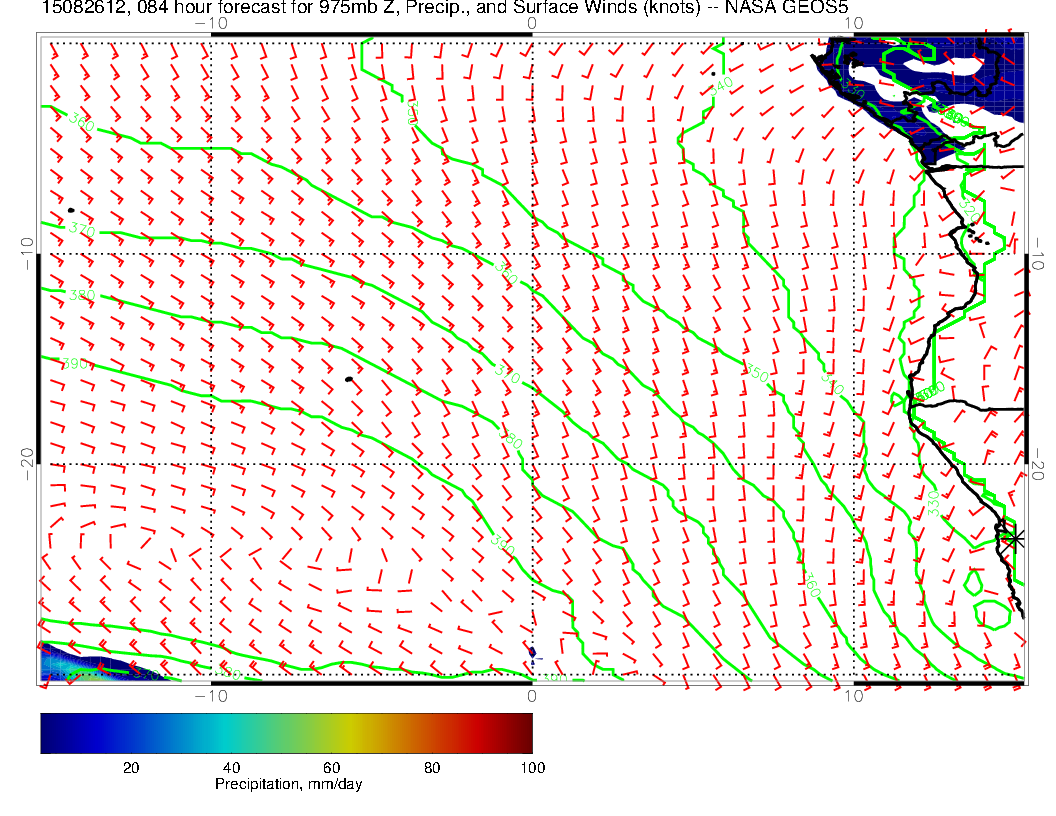Click the colorbar tick label 20
Viewport: 1056px width, 816px height.
click(130, 768)
